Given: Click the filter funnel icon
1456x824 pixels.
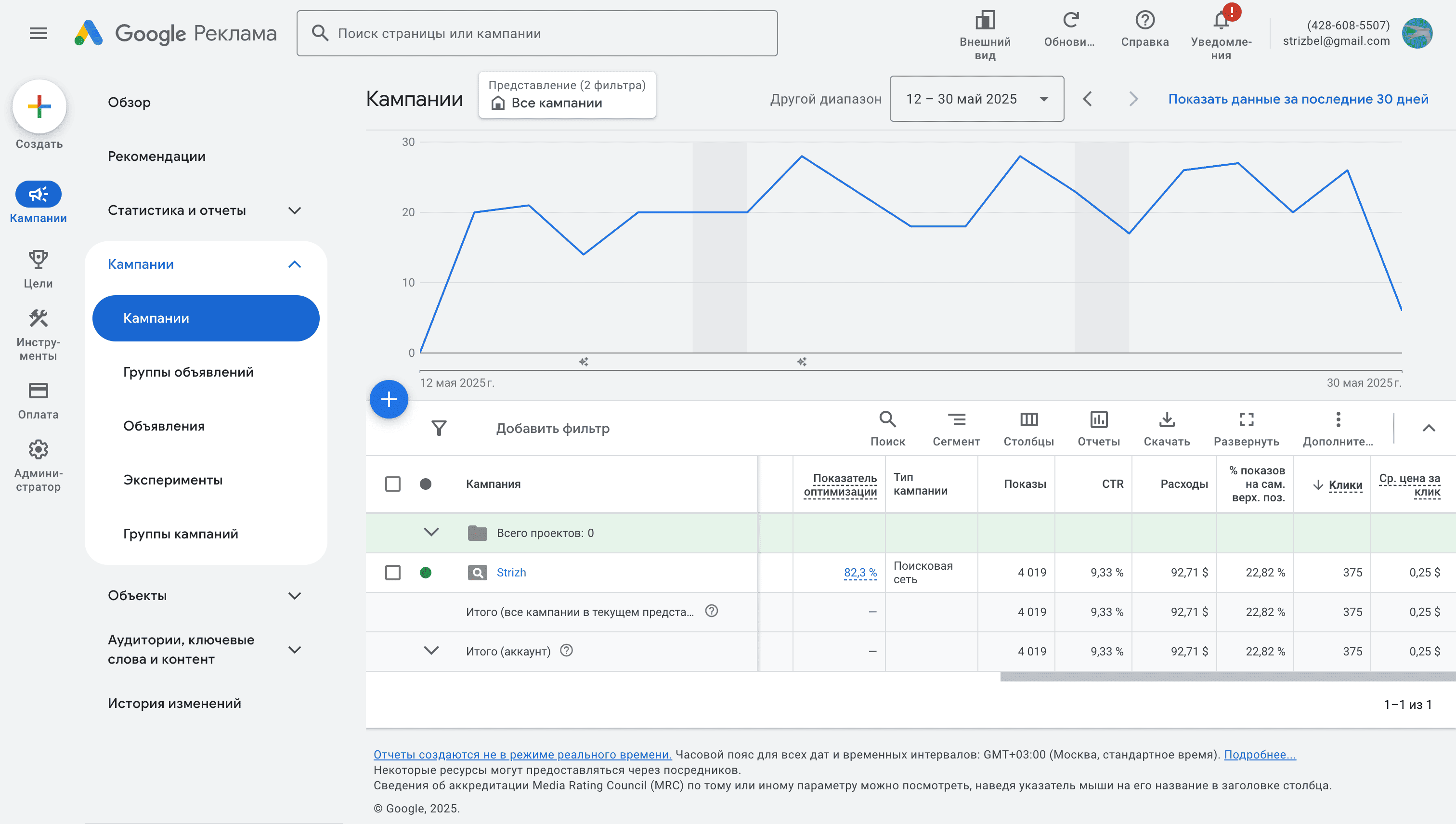Looking at the screenshot, I should tap(439, 428).
